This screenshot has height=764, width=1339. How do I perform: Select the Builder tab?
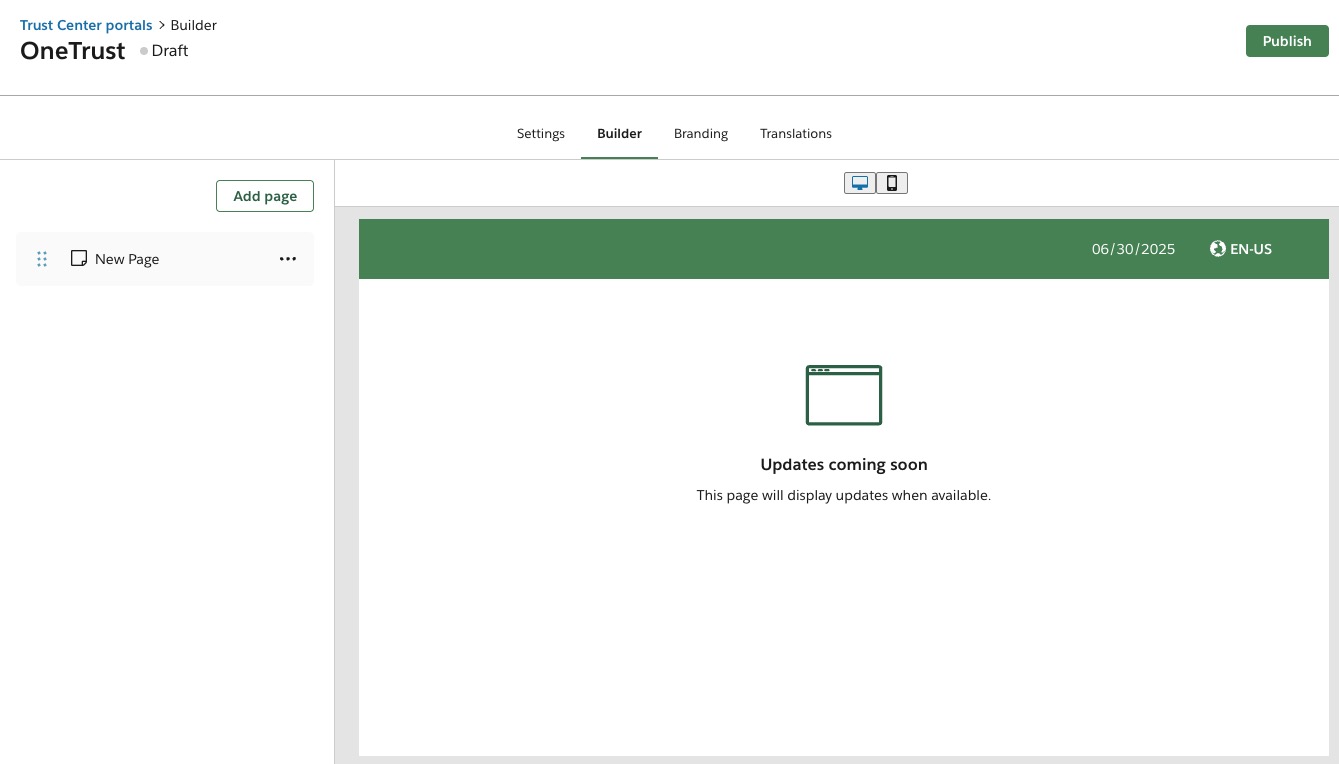[619, 134]
